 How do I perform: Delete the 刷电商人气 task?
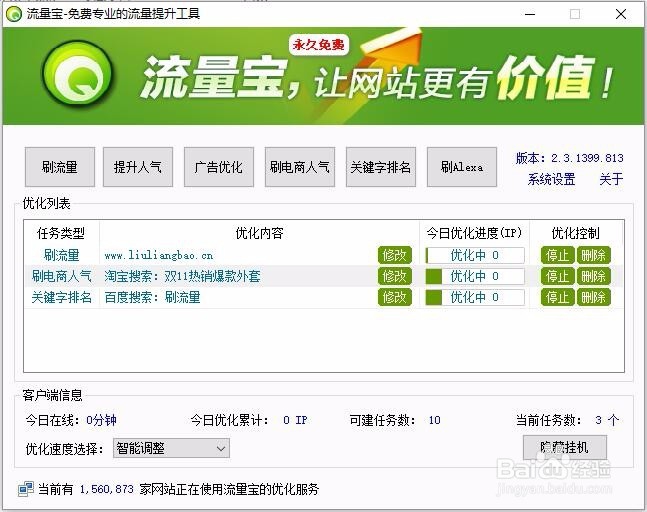[x=593, y=276]
